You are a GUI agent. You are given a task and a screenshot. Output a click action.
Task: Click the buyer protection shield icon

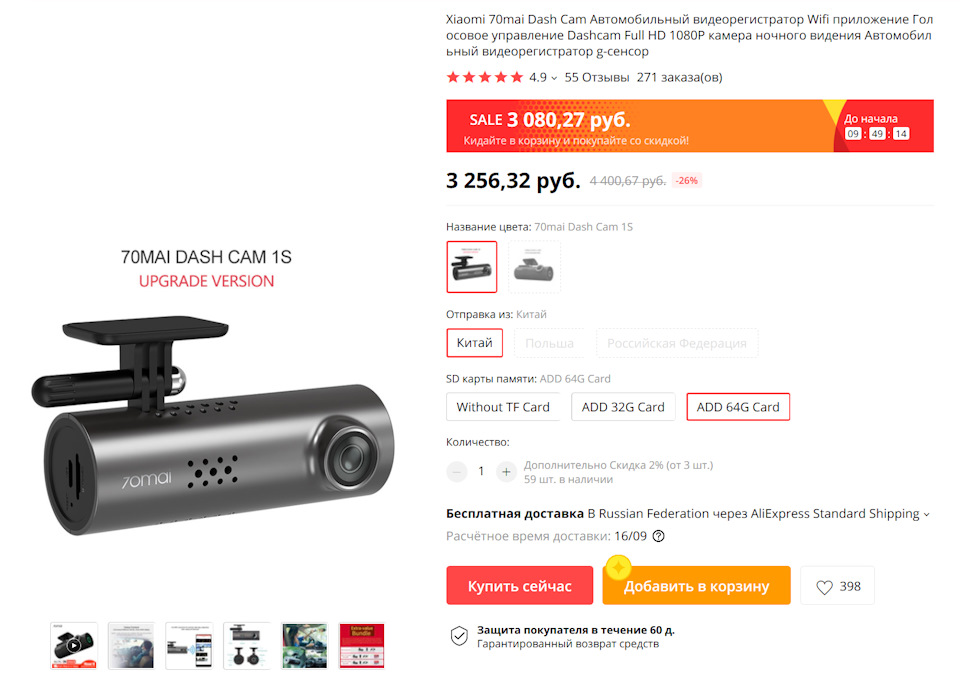pos(459,636)
